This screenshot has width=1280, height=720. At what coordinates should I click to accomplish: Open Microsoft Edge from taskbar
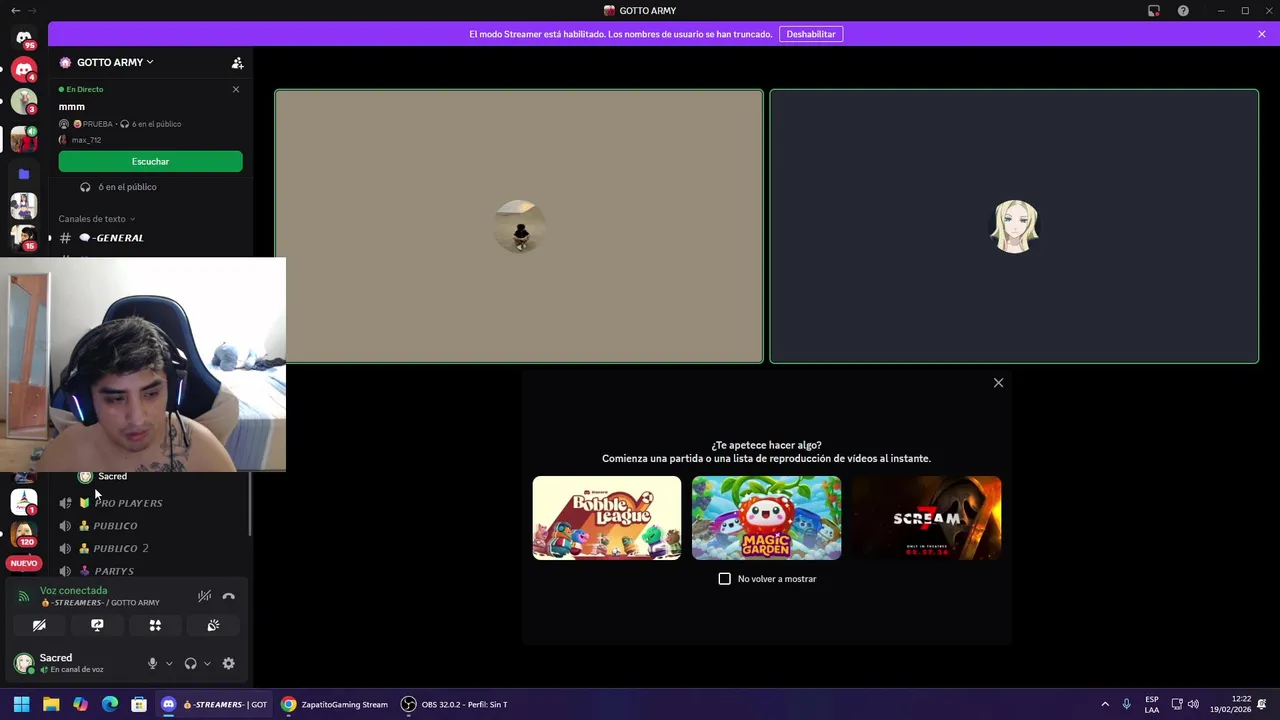click(x=110, y=704)
